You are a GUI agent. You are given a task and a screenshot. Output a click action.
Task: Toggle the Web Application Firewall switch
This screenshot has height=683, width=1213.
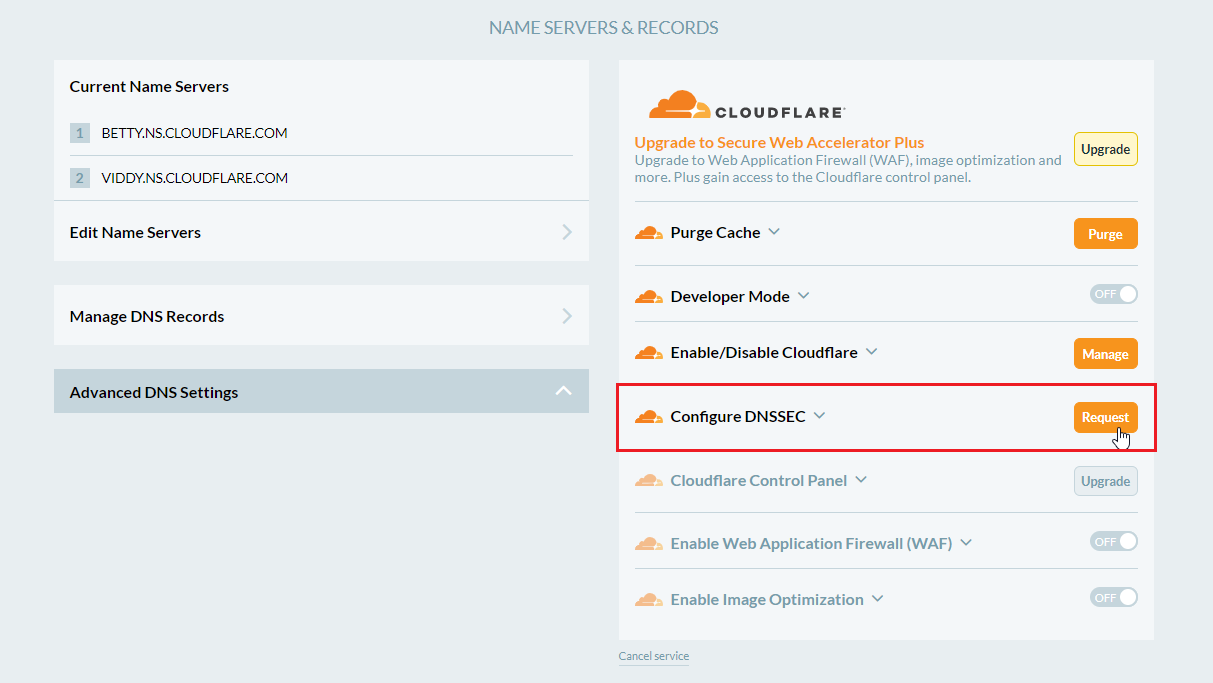click(x=1114, y=541)
